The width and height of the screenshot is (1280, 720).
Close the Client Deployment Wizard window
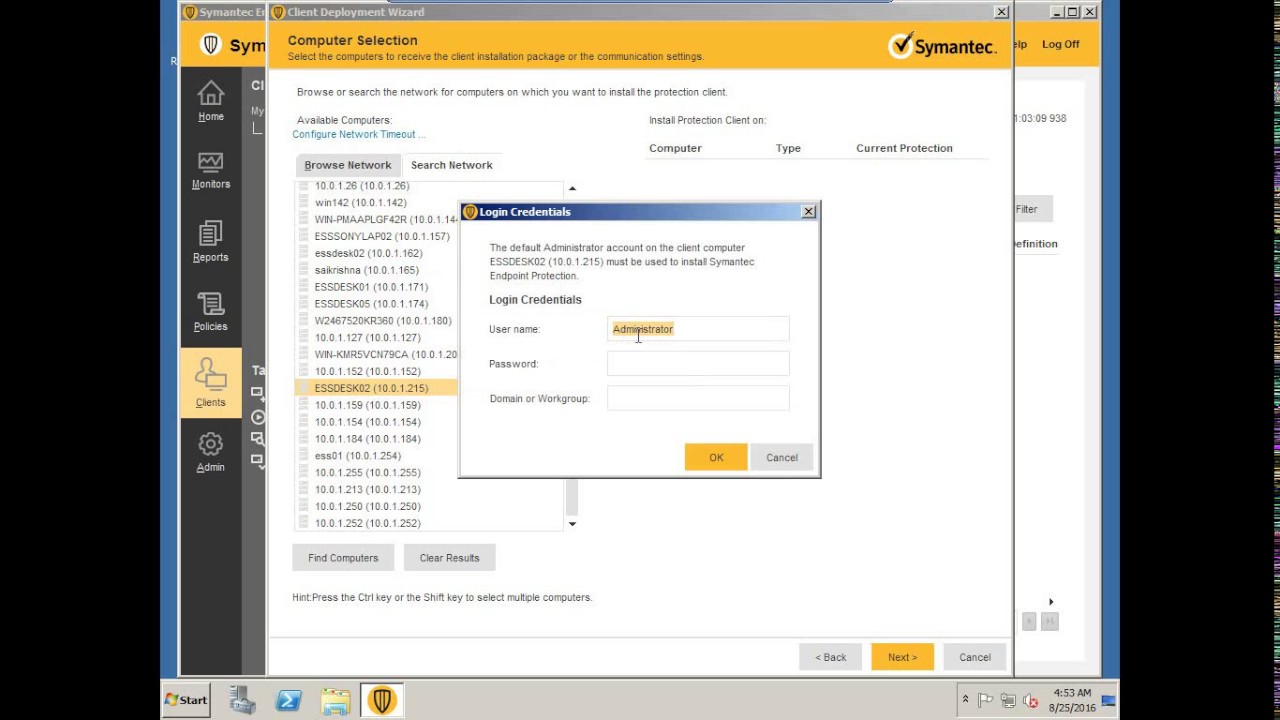(x=1001, y=12)
